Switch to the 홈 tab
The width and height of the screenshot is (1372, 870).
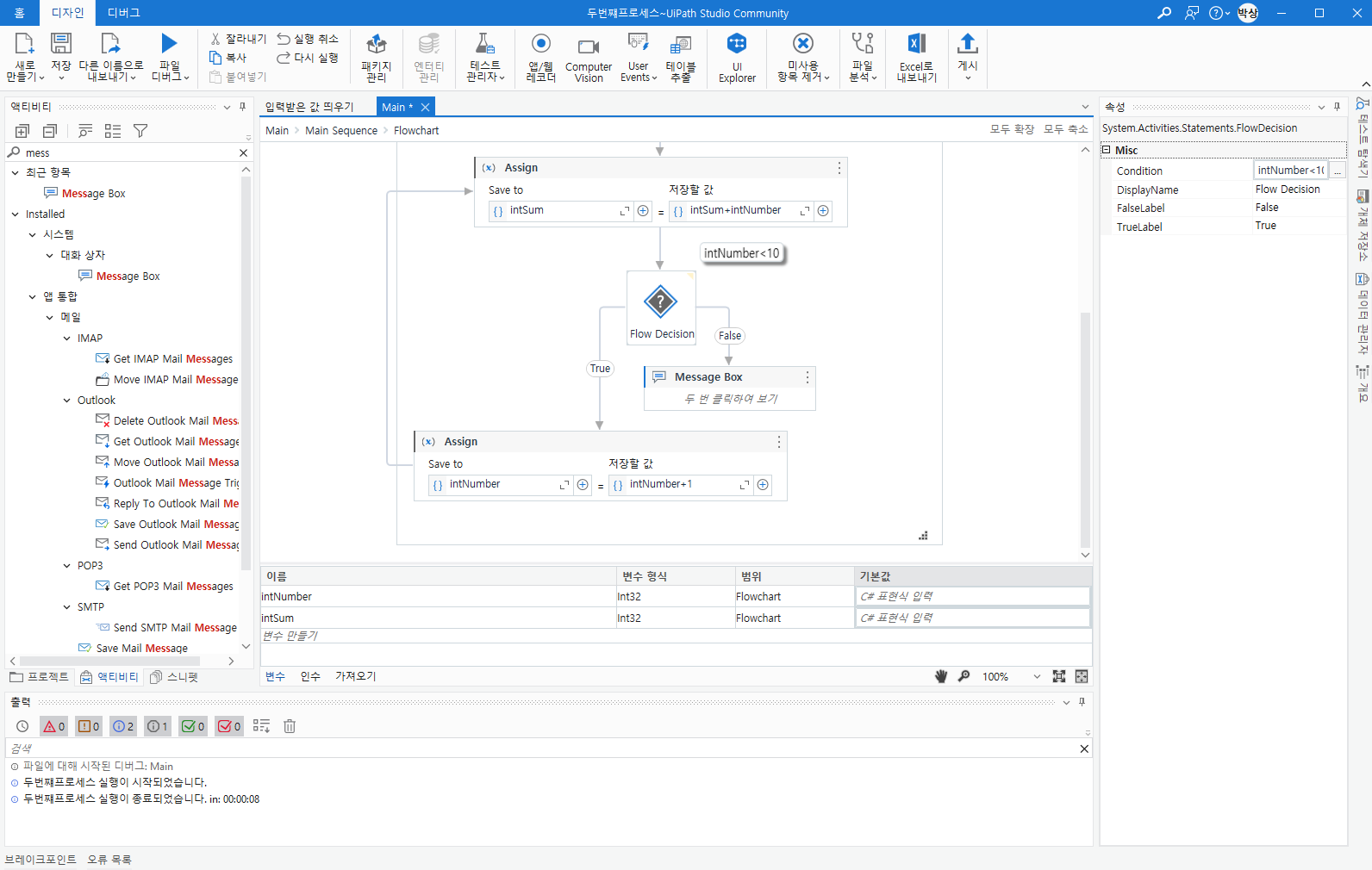(x=19, y=13)
